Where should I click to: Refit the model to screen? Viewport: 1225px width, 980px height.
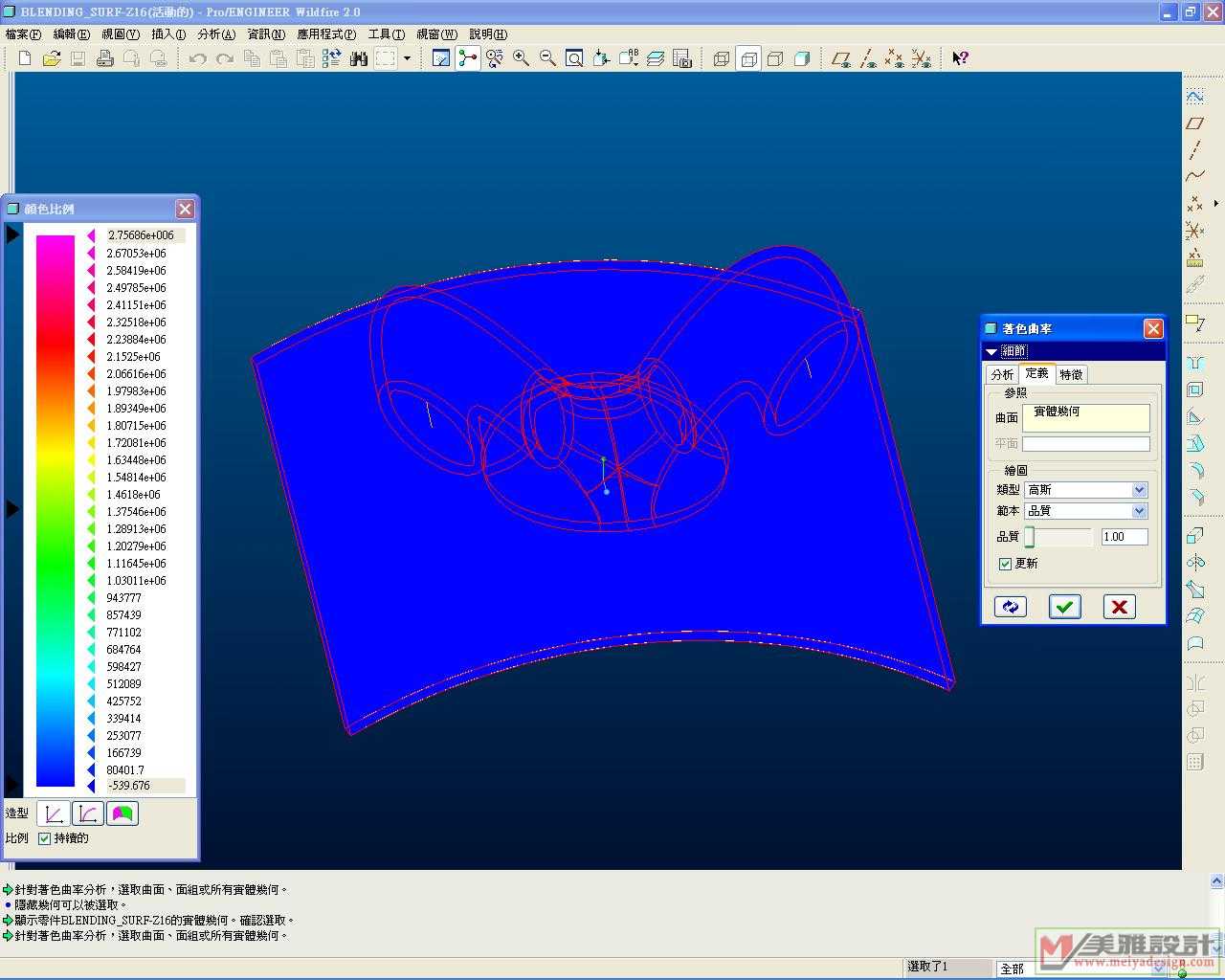[575, 58]
